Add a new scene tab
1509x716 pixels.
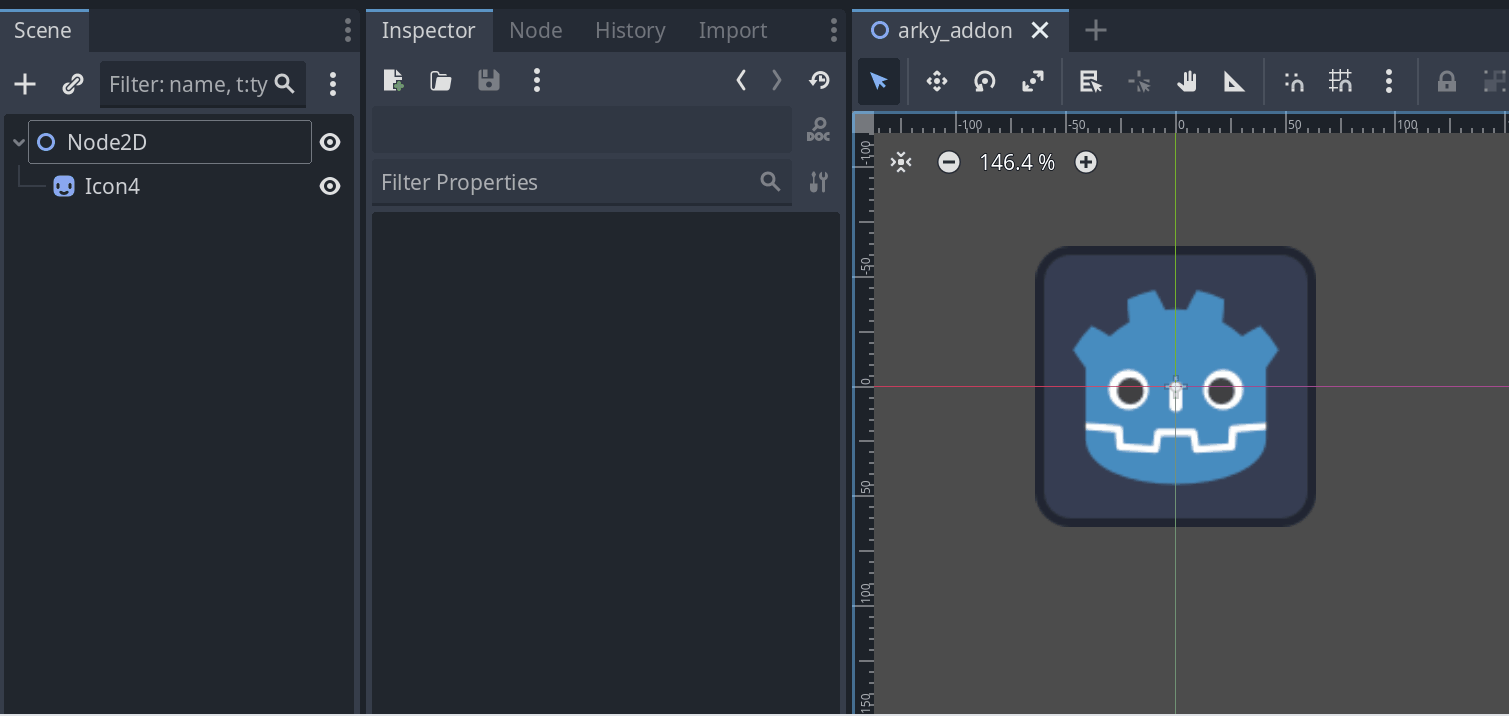1096,30
